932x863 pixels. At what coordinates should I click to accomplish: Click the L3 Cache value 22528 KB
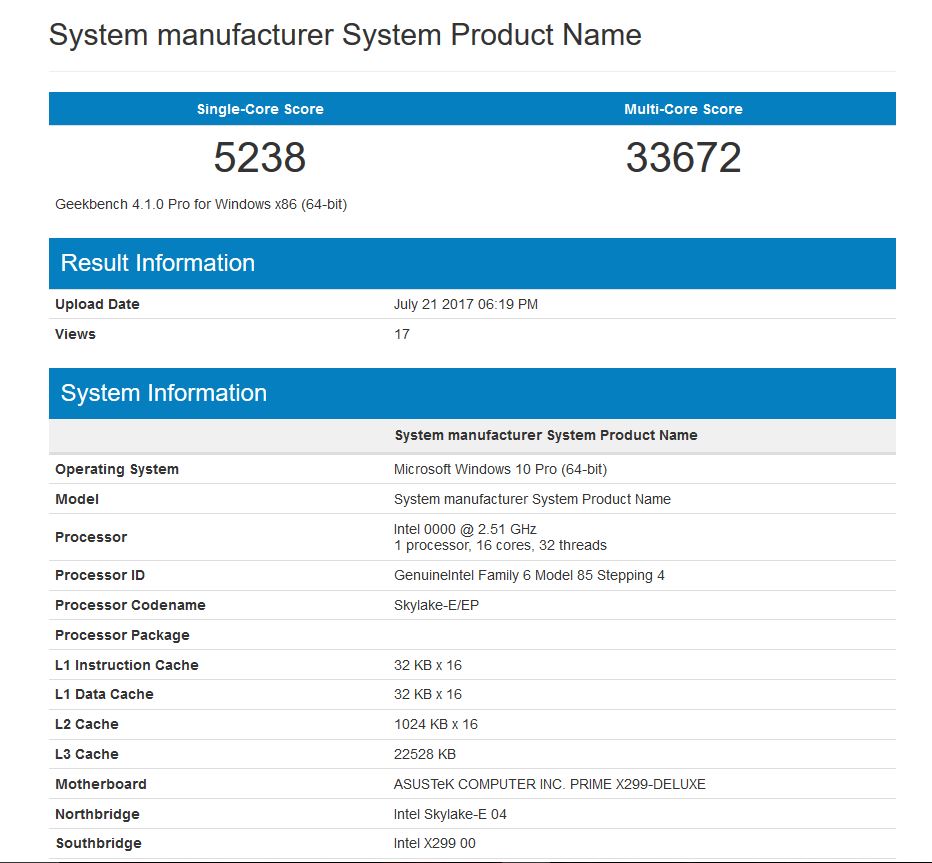click(x=425, y=754)
